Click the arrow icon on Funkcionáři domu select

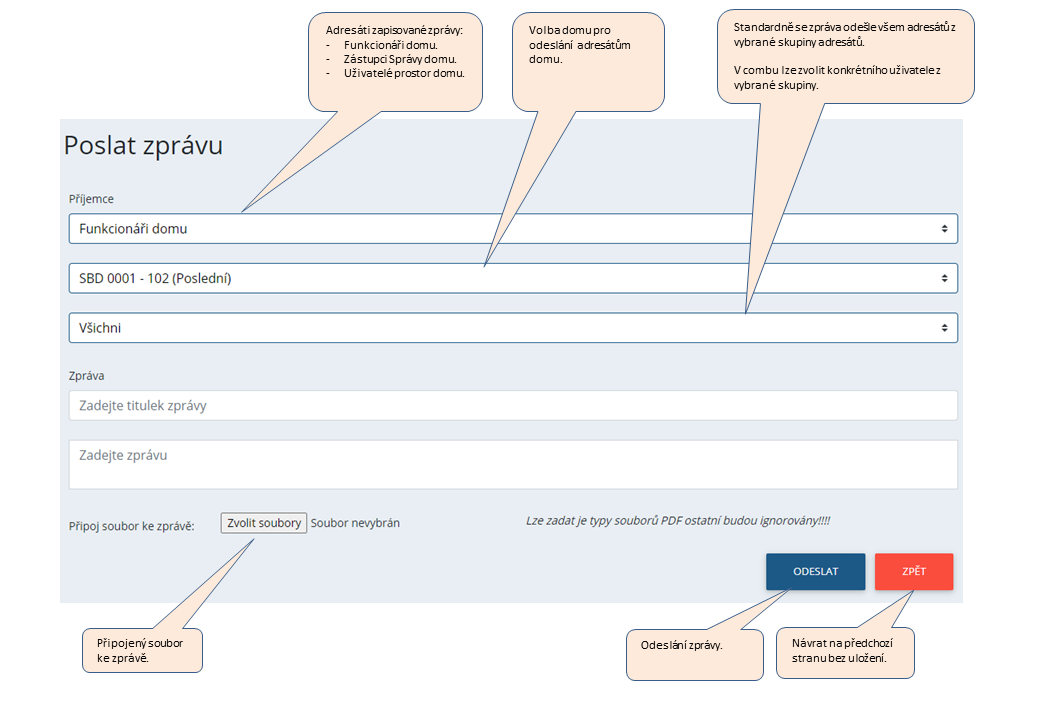click(944, 229)
